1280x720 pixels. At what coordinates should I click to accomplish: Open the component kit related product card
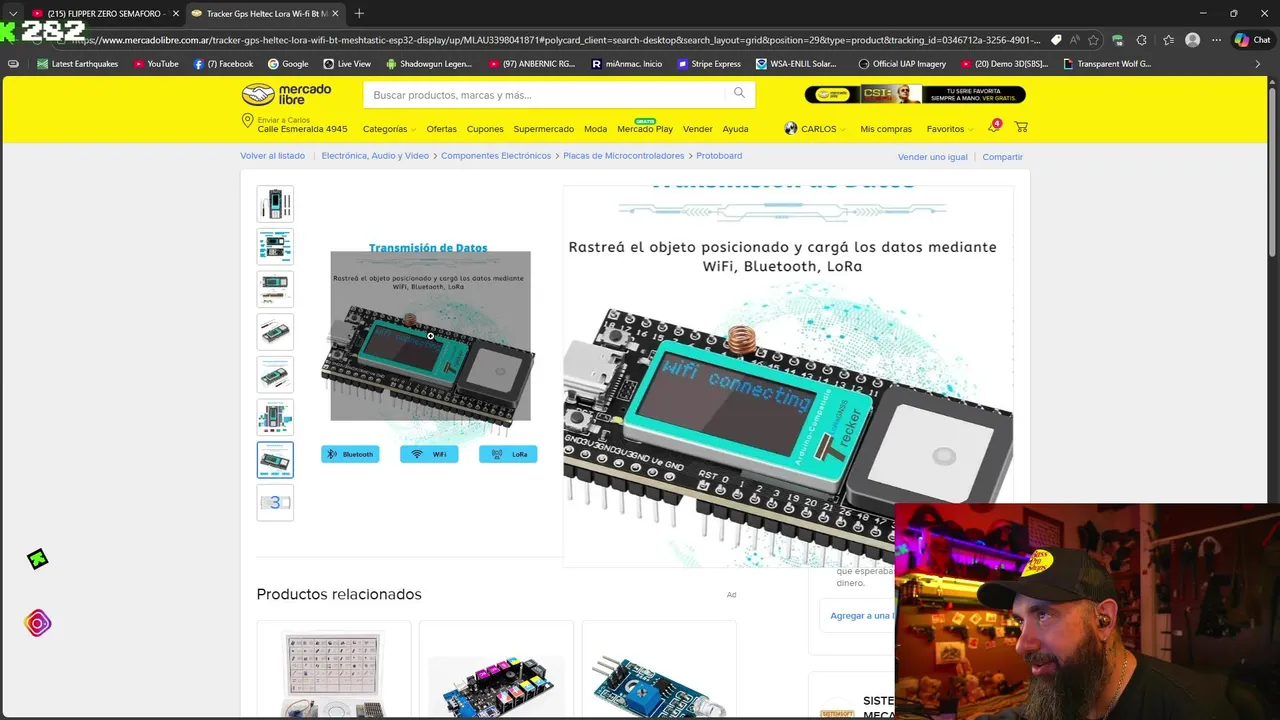click(x=334, y=669)
